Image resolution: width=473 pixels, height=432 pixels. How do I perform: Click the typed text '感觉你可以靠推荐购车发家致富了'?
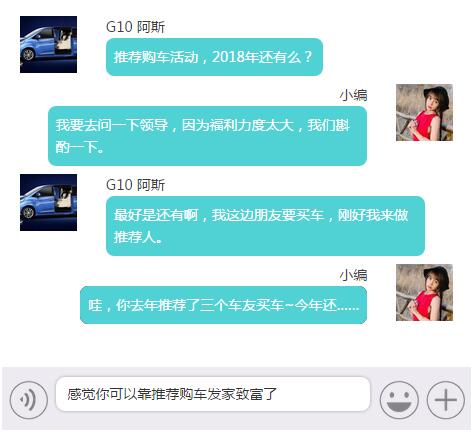pos(172,394)
